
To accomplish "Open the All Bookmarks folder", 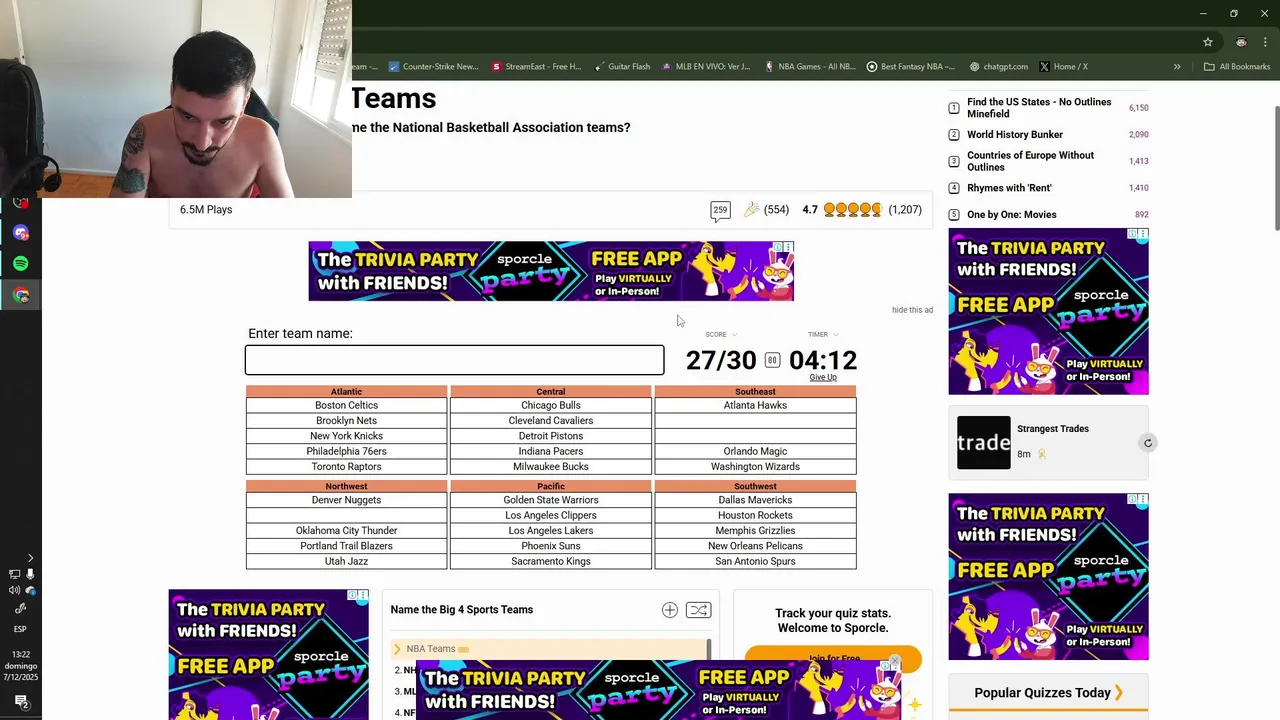I will click(1237, 67).
